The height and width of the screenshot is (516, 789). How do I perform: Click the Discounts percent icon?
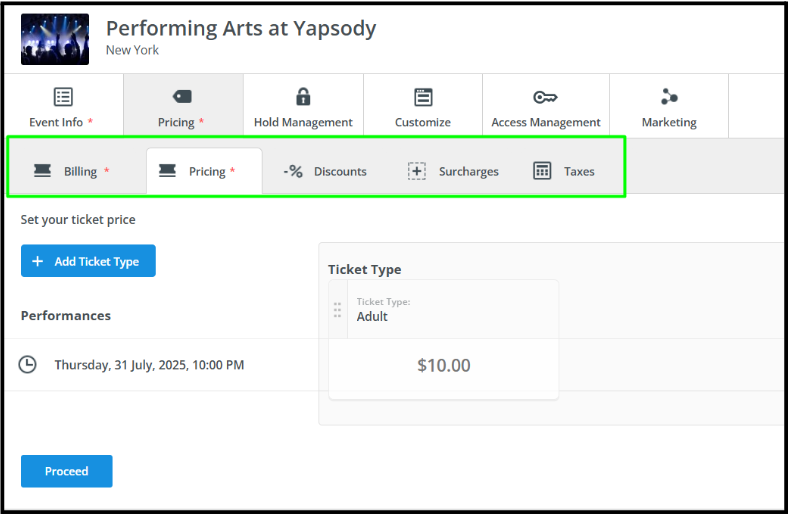point(293,172)
